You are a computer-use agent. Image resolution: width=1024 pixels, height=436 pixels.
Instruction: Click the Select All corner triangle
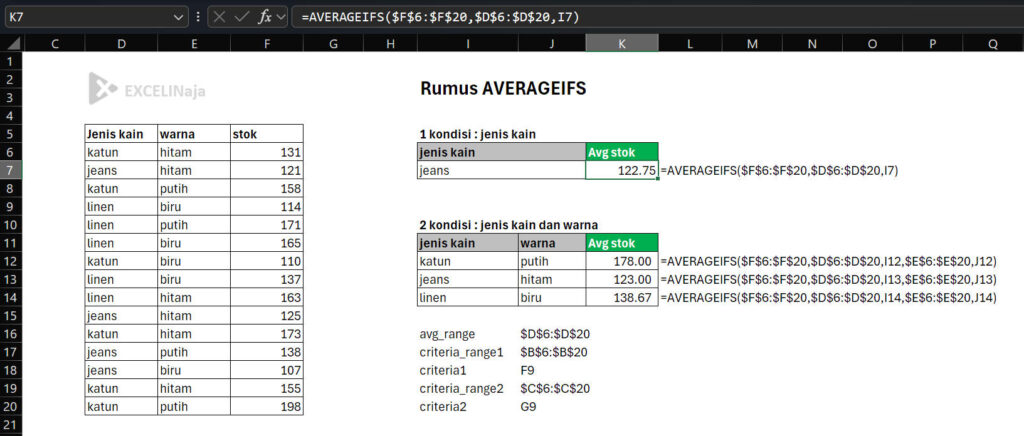tap(13, 43)
